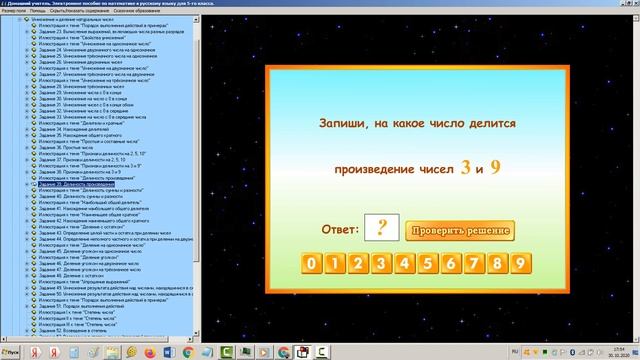Expand Задание 28 tree node

point(27,87)
